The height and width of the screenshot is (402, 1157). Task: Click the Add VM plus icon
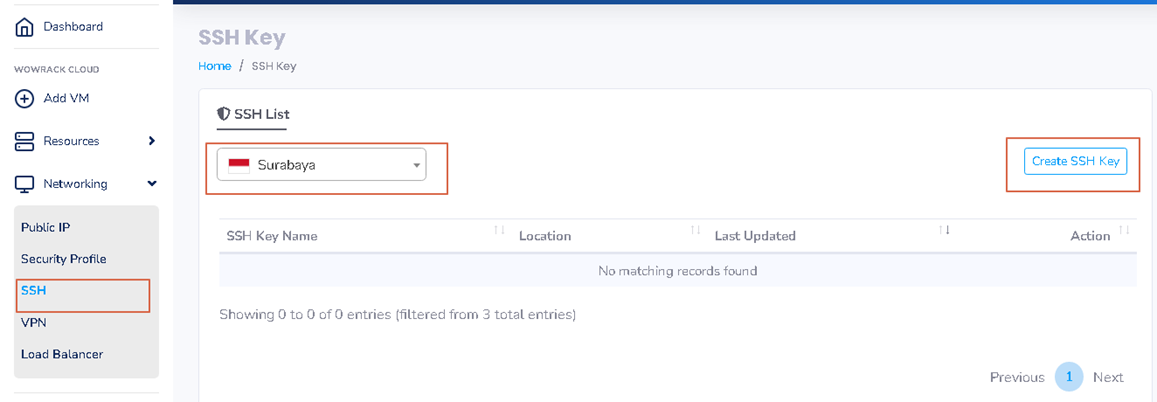[24, 98]
